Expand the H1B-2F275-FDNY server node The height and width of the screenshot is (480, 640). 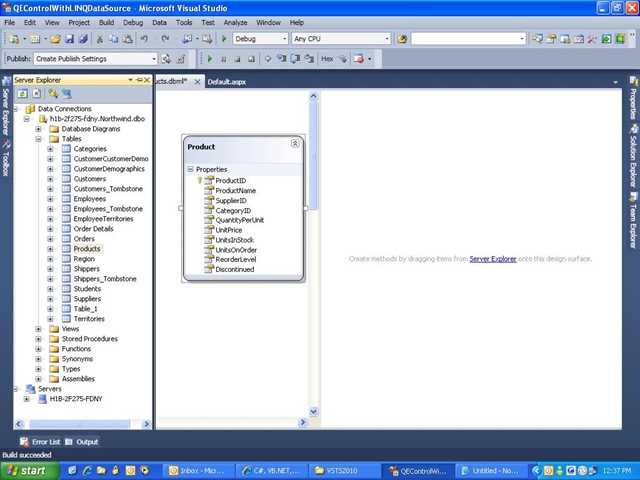pos(27,399)
